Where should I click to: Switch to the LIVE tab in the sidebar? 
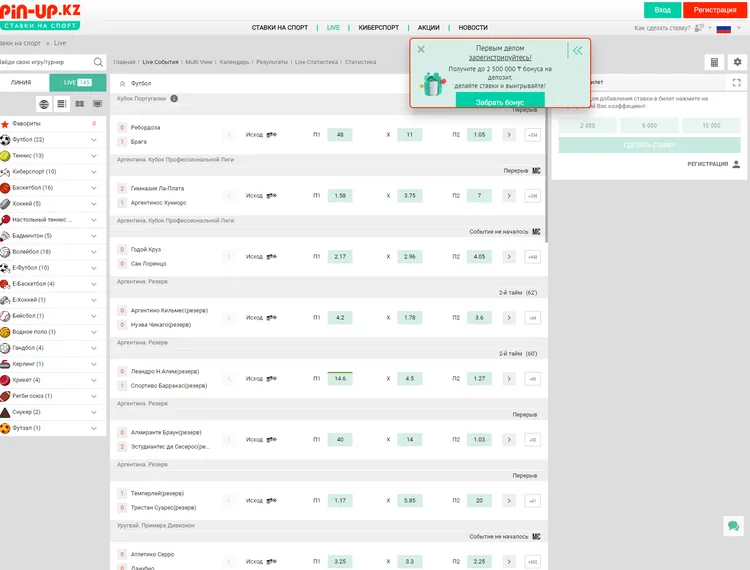[77, 82]
